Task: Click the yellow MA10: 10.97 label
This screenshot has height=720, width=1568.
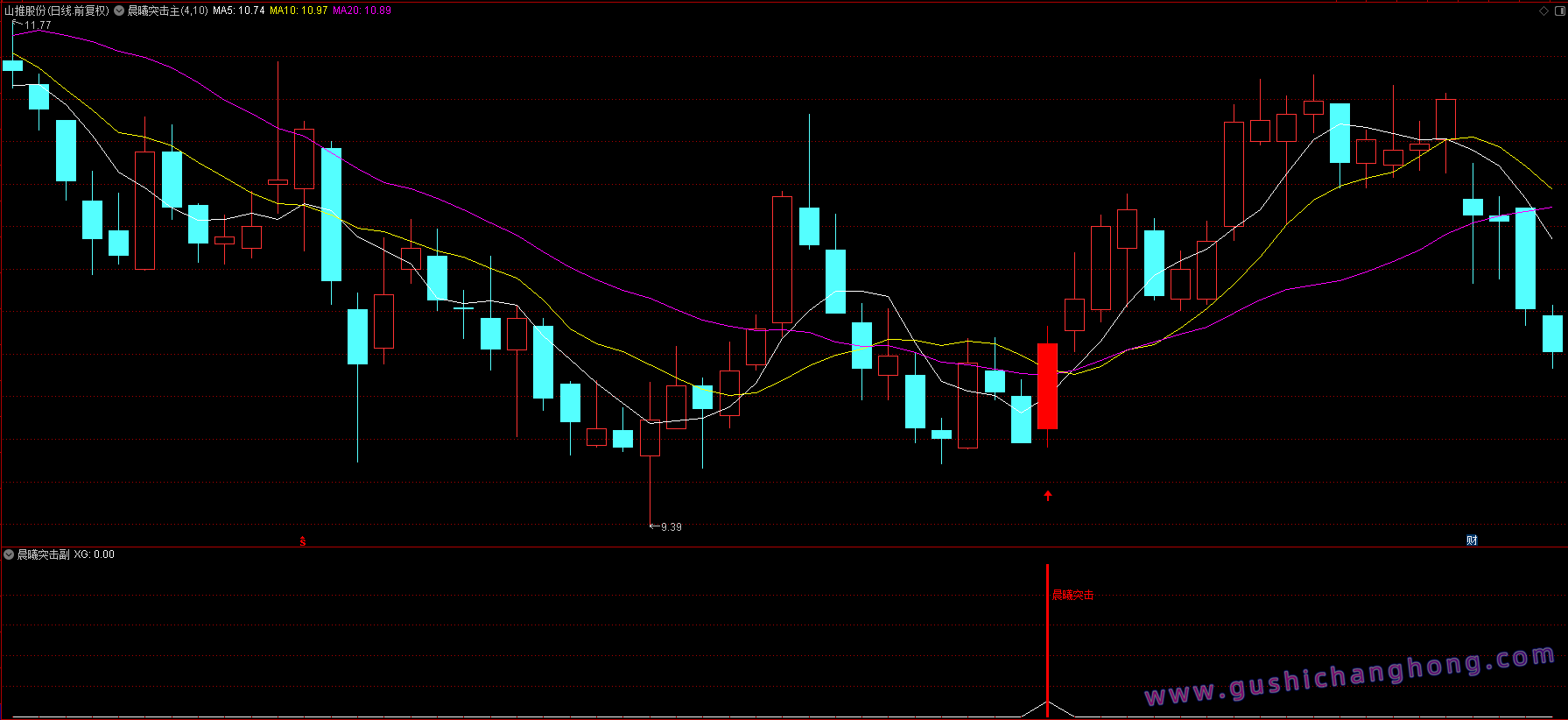Action: tap(299, 11)
